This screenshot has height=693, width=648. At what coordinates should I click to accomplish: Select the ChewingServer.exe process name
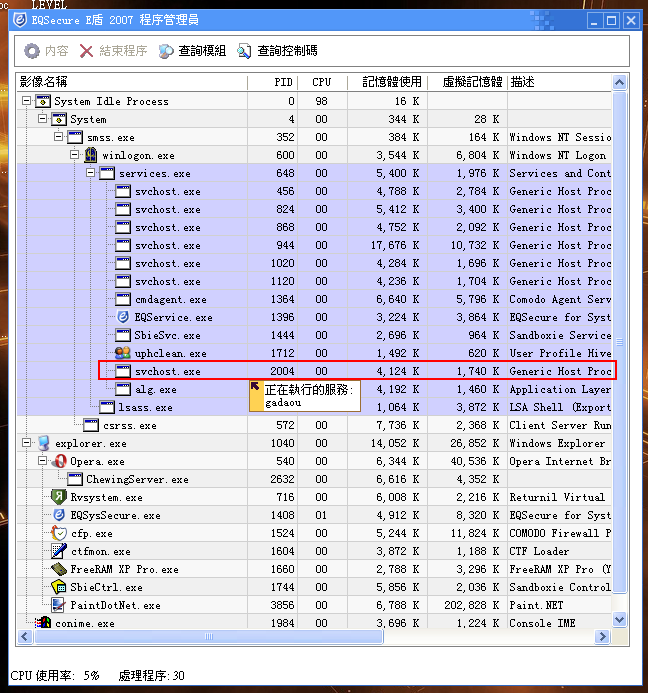tap(137, 480)
